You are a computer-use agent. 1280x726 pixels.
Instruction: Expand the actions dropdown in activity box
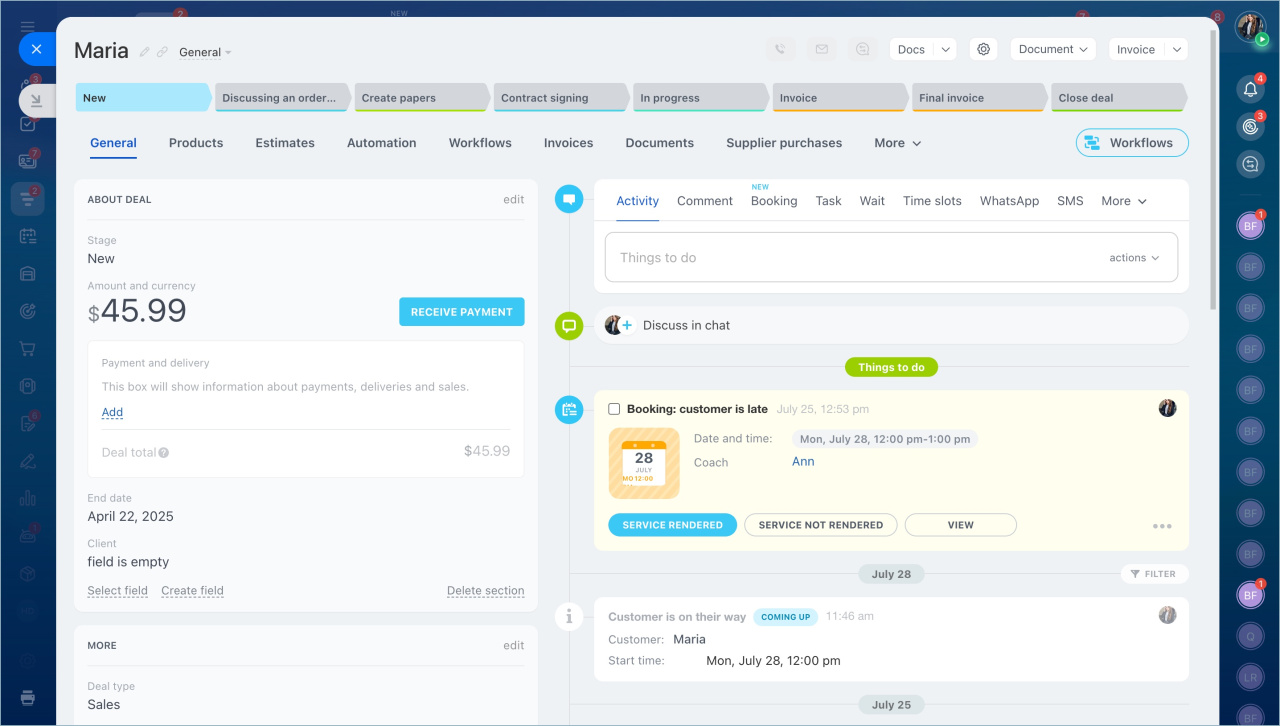[x=1134, y=258]
